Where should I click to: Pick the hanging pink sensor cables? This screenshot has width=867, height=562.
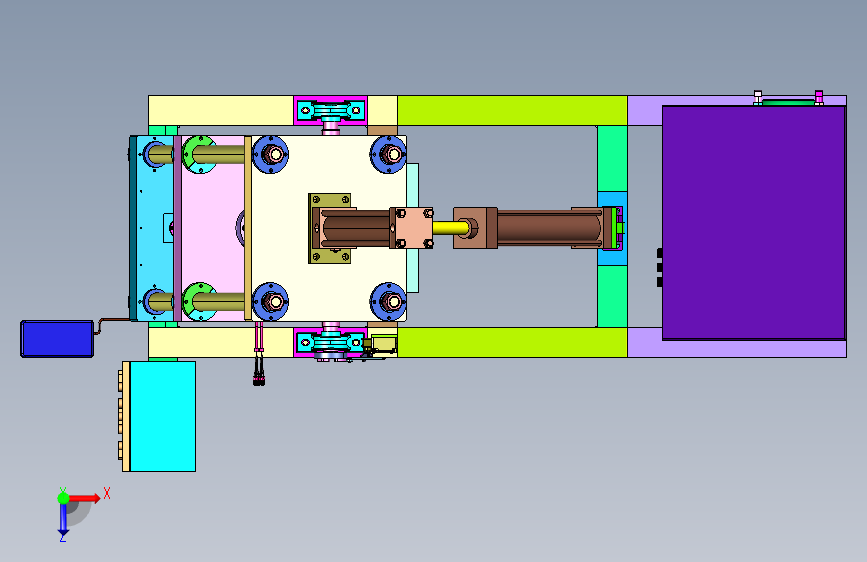pyautogui.click(x=258, y=354)
